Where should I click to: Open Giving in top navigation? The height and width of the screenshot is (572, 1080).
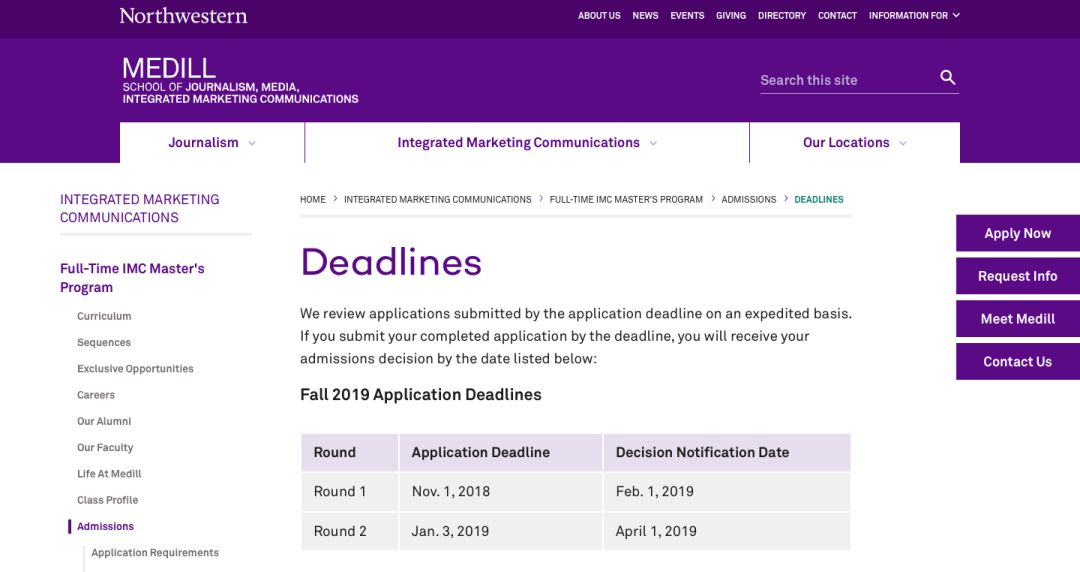731,15
